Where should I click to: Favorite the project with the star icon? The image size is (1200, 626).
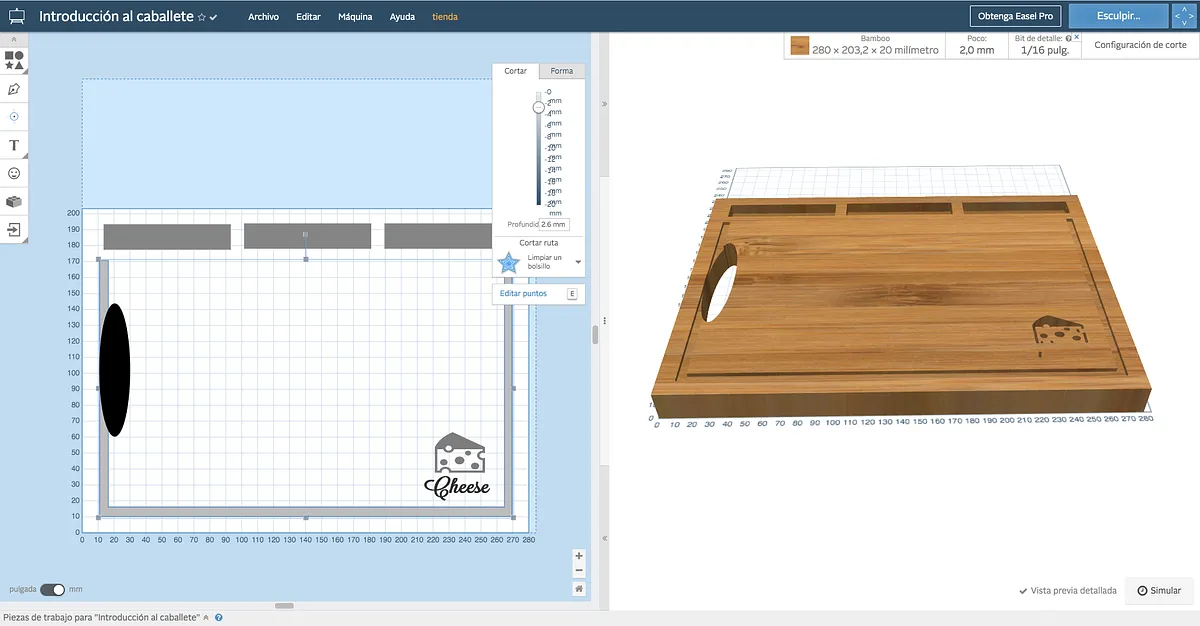[x=202, y=17]
